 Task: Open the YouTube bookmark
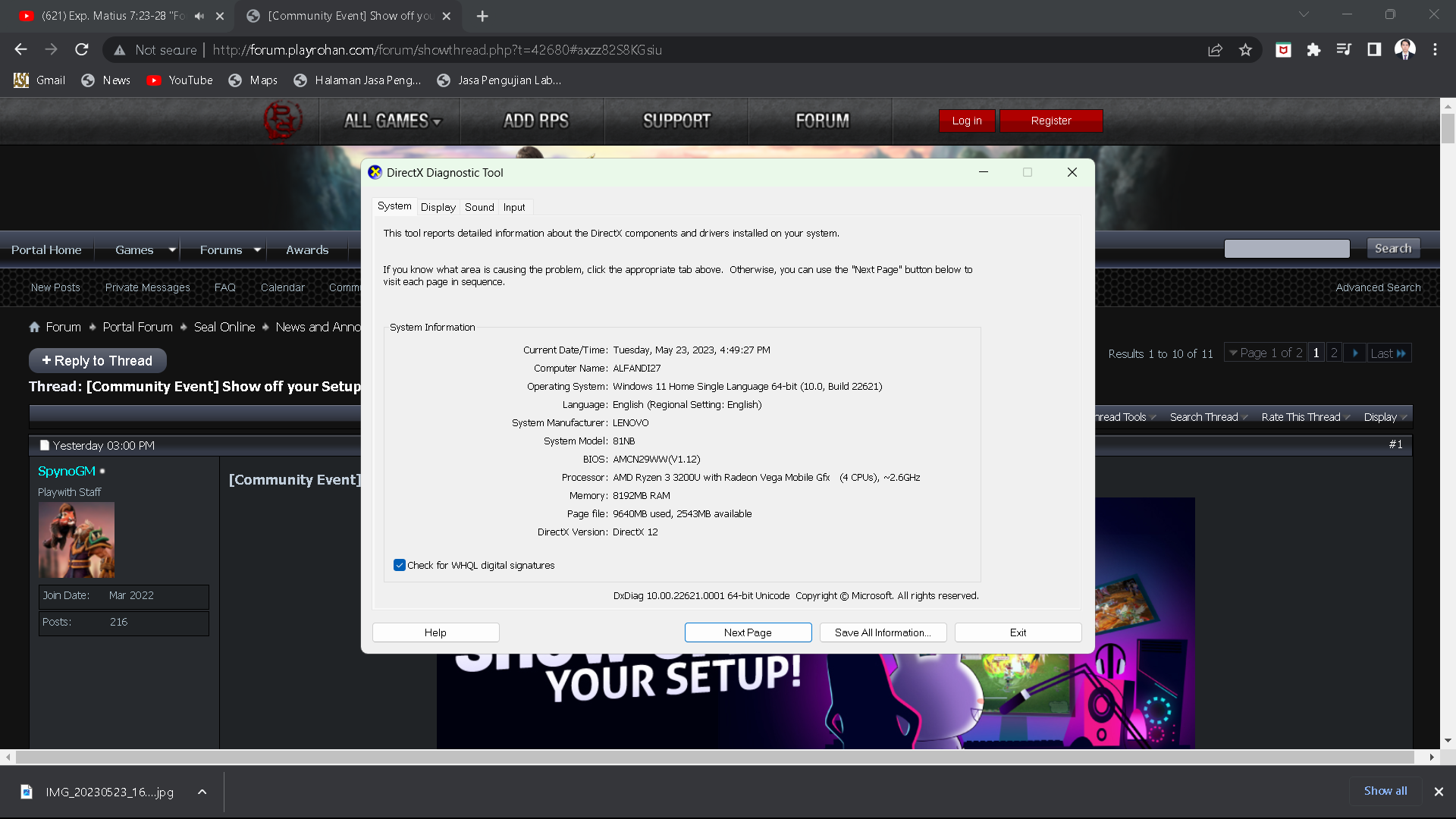point(180,80)
